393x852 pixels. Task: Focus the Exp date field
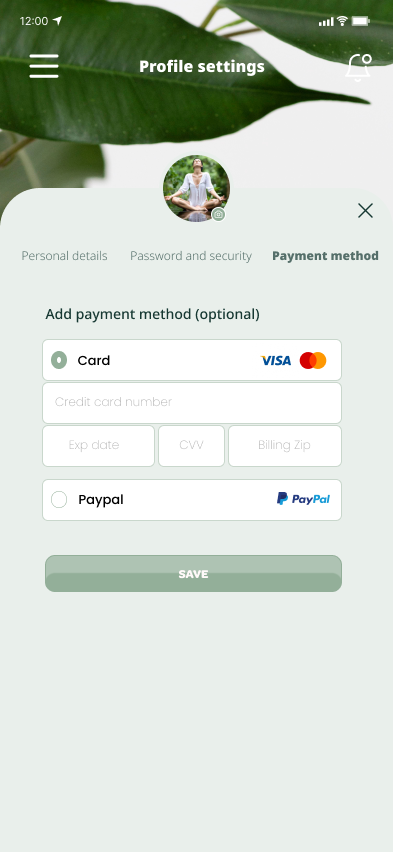98,446
